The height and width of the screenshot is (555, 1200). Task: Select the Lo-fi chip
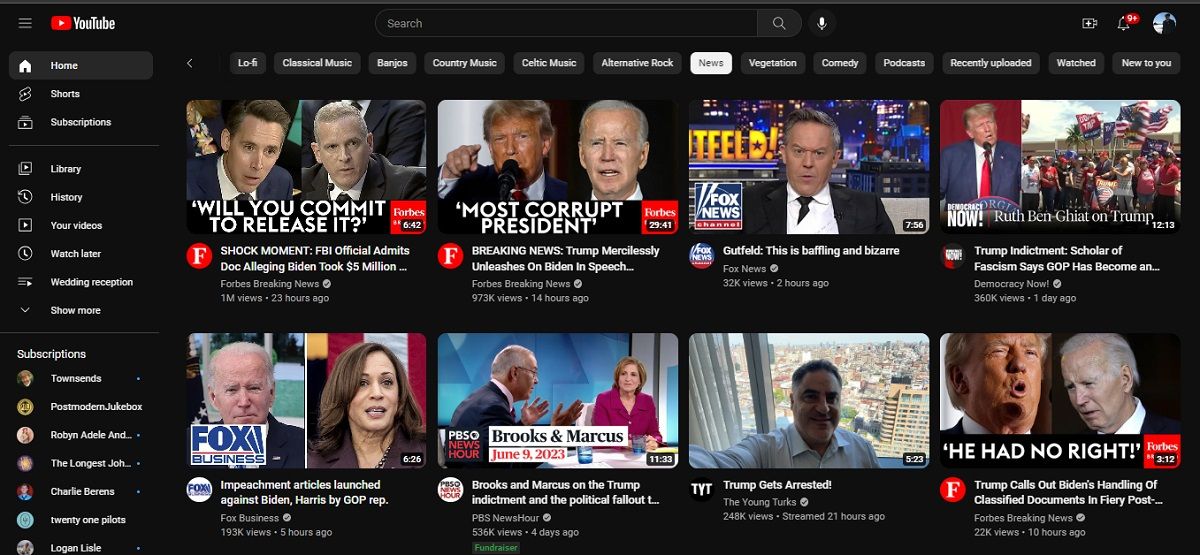tap(247, 63)
